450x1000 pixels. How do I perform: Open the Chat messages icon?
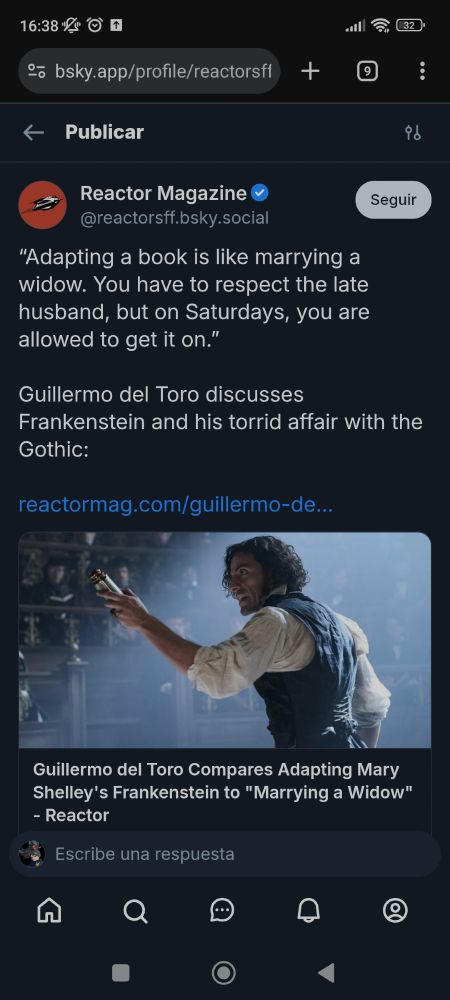tap(222, 911)
